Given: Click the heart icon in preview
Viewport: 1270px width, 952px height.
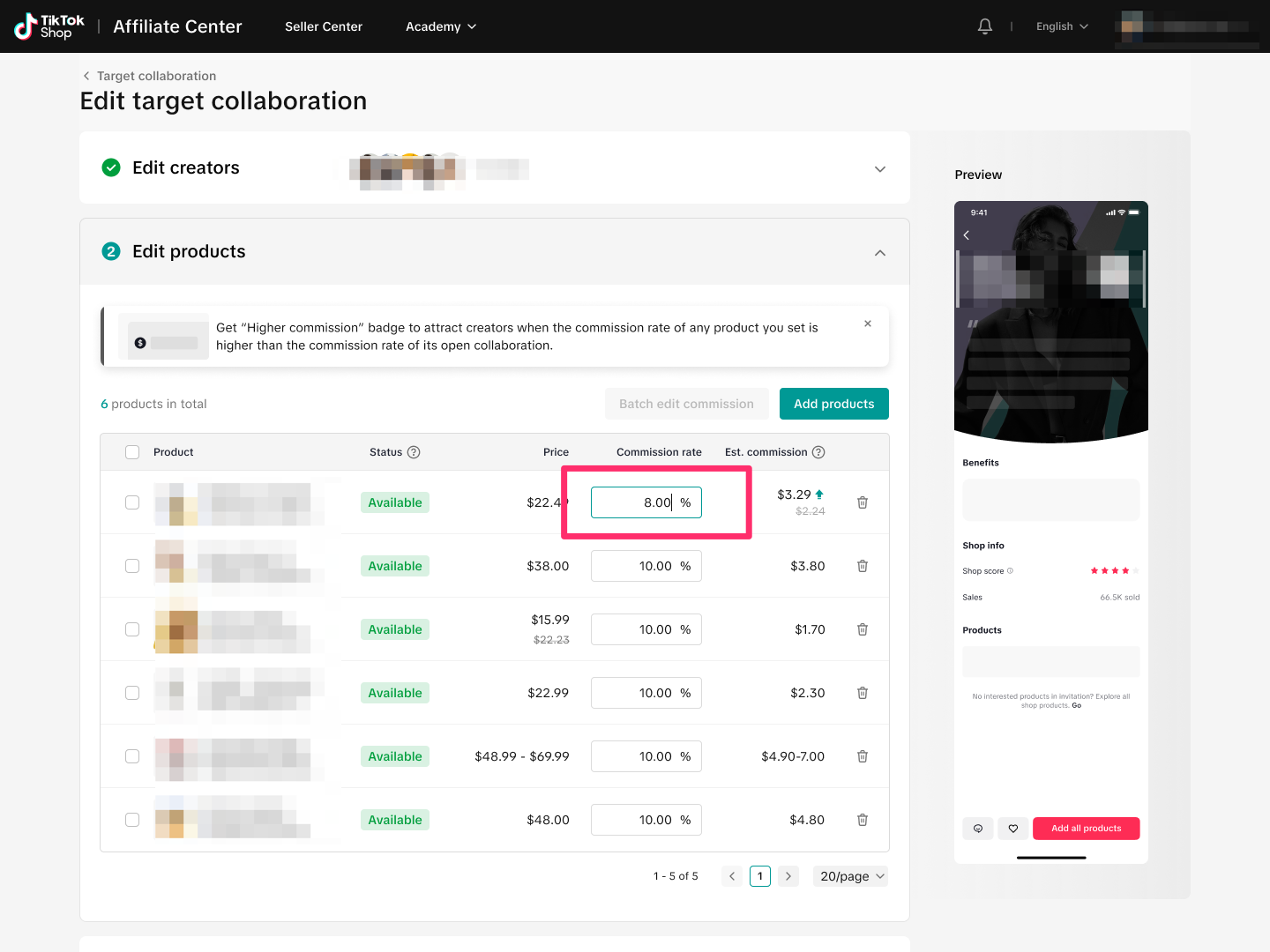Looking at the screenshot, I should pos(1013,829).
